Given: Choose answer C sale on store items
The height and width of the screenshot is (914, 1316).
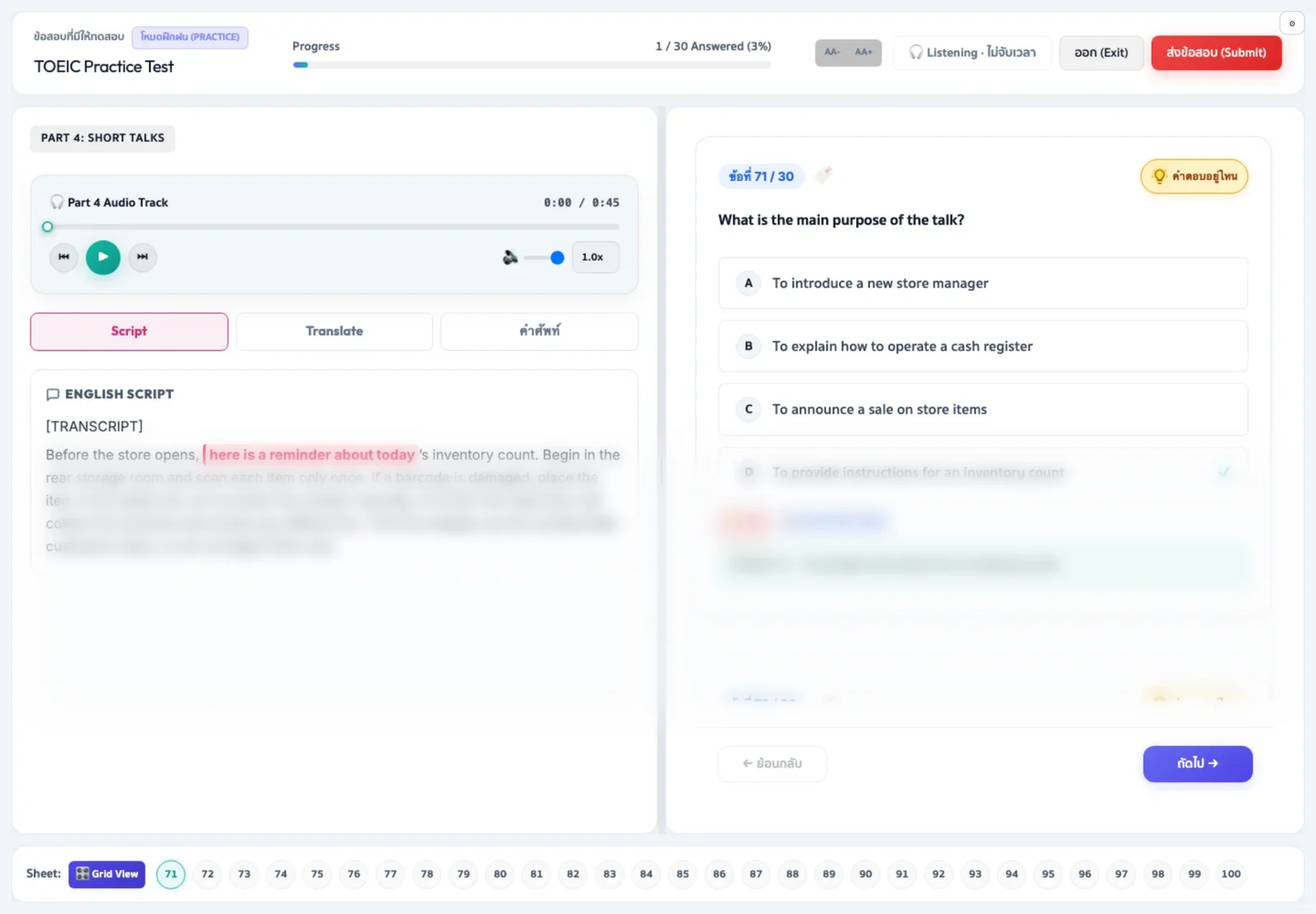Looking at the screenshot, I should [983, 410].
